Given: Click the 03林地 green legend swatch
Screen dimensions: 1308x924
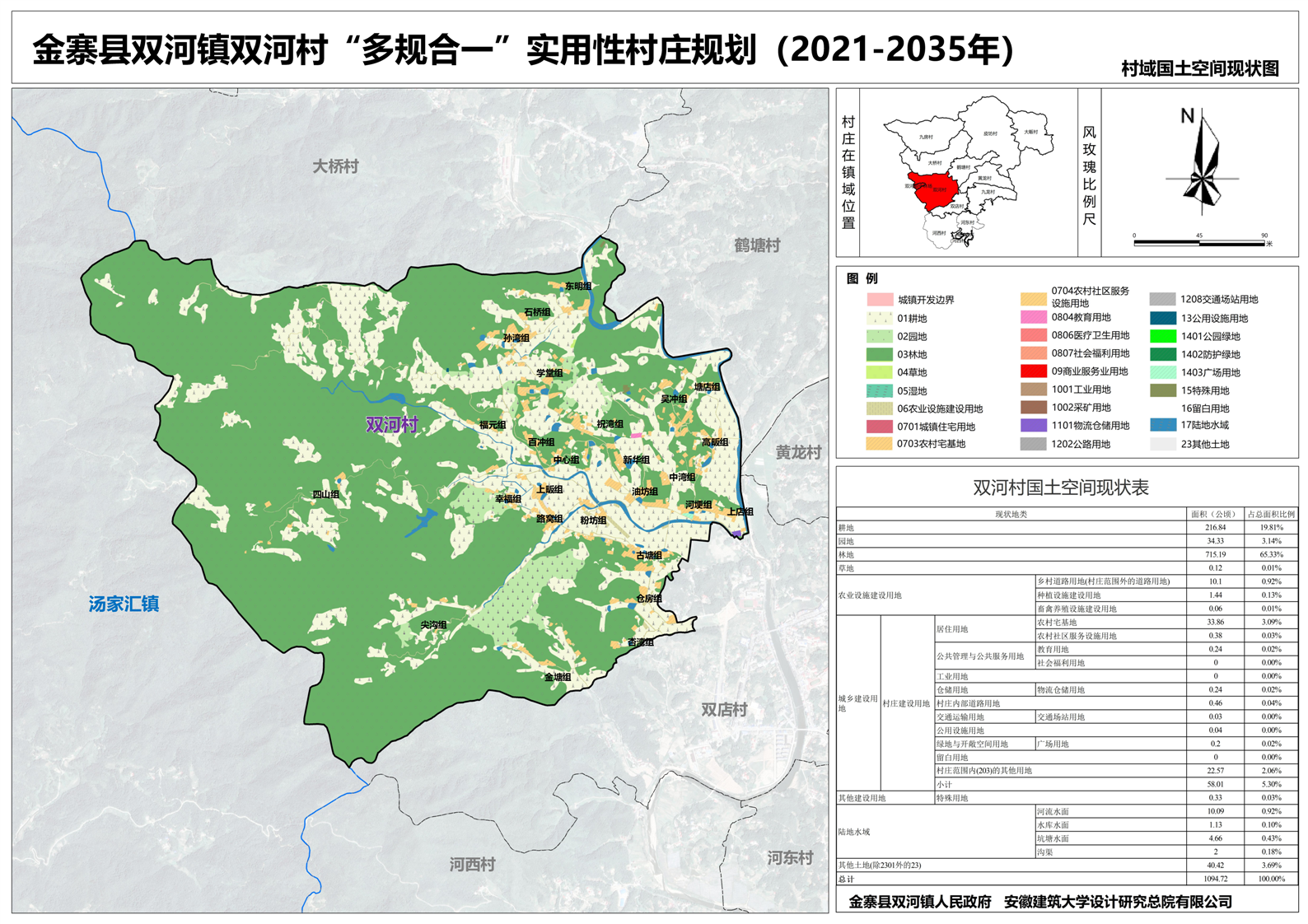Looking at the screenshot, I should click(879, 354).
